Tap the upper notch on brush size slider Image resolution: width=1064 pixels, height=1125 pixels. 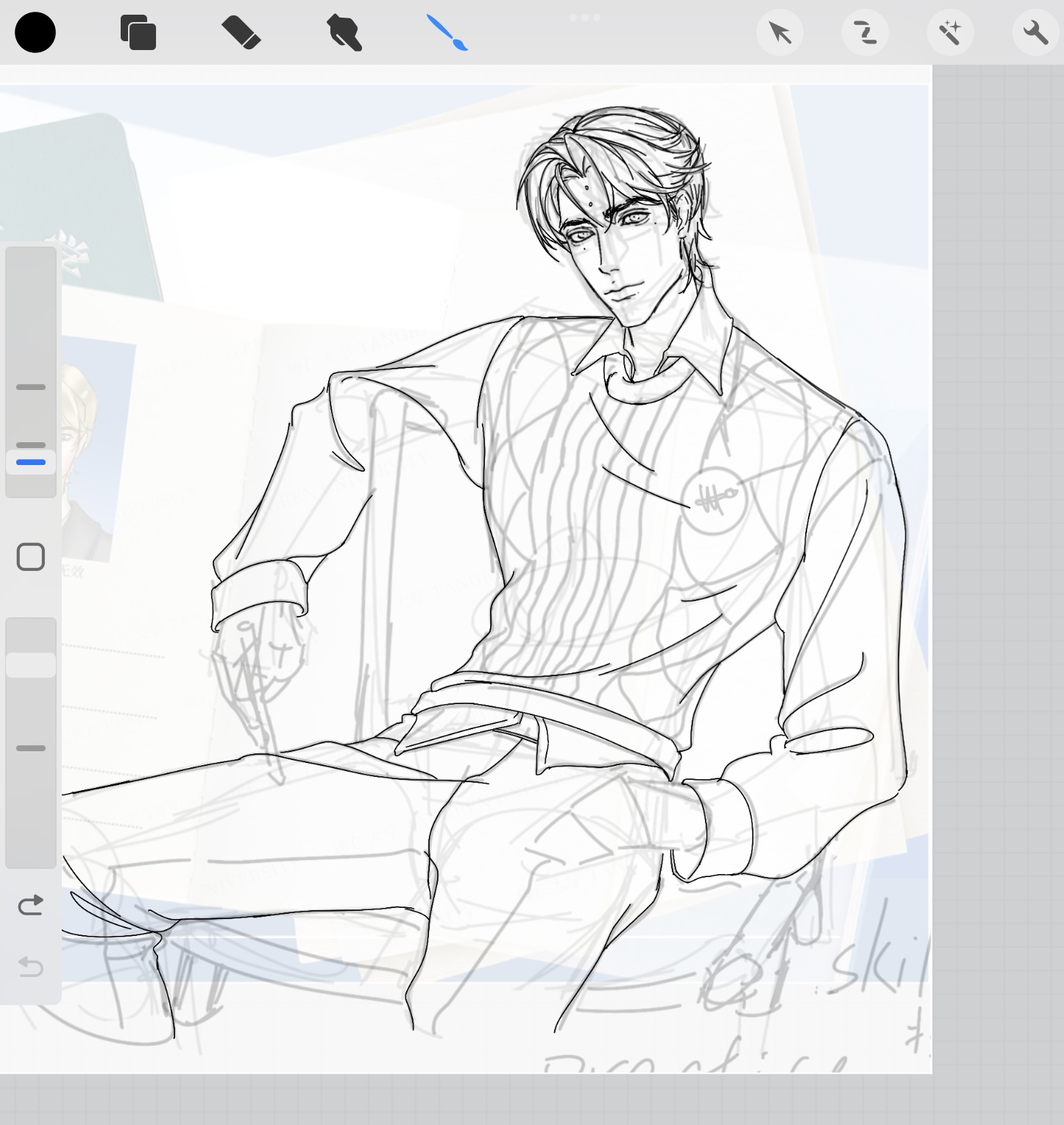pyautogui.click(x=31, y=387)
